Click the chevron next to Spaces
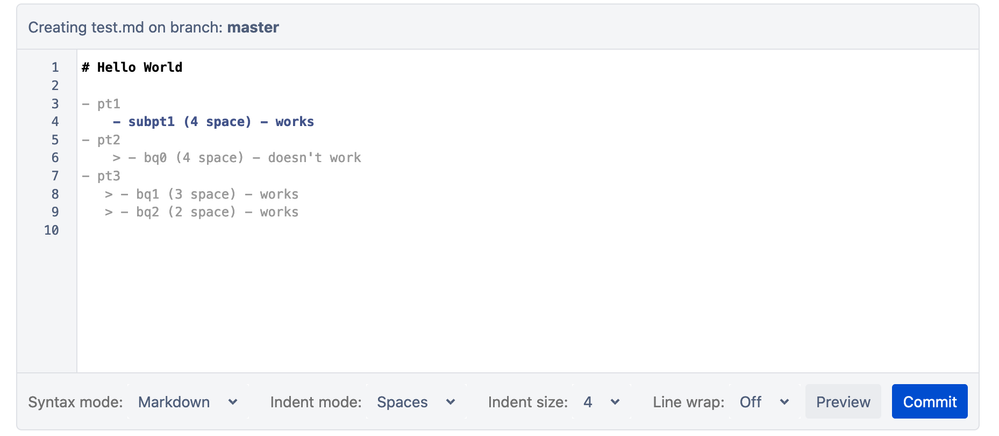 click(x=450, y=402)
